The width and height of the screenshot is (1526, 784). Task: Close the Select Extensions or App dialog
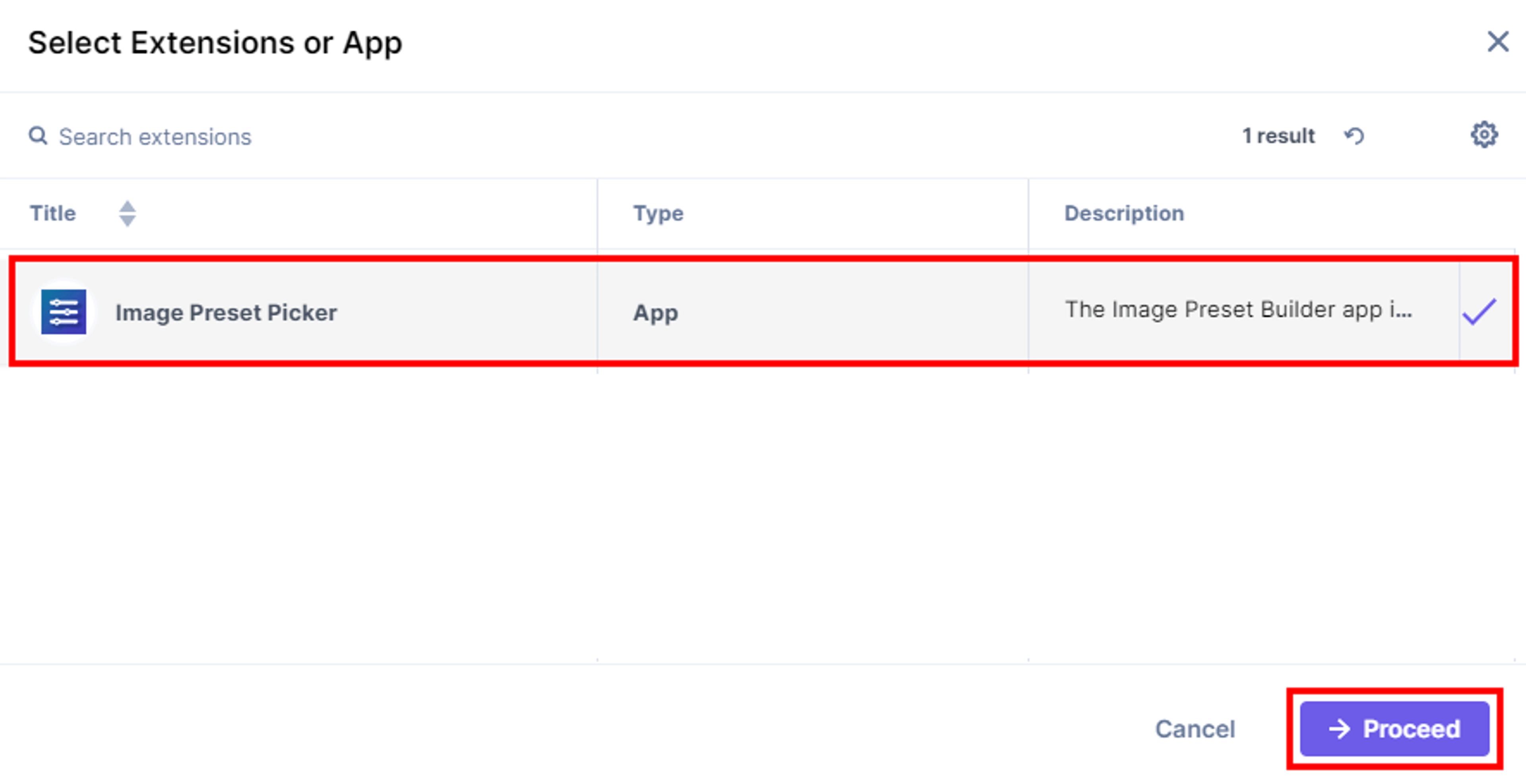point(1497,41)
